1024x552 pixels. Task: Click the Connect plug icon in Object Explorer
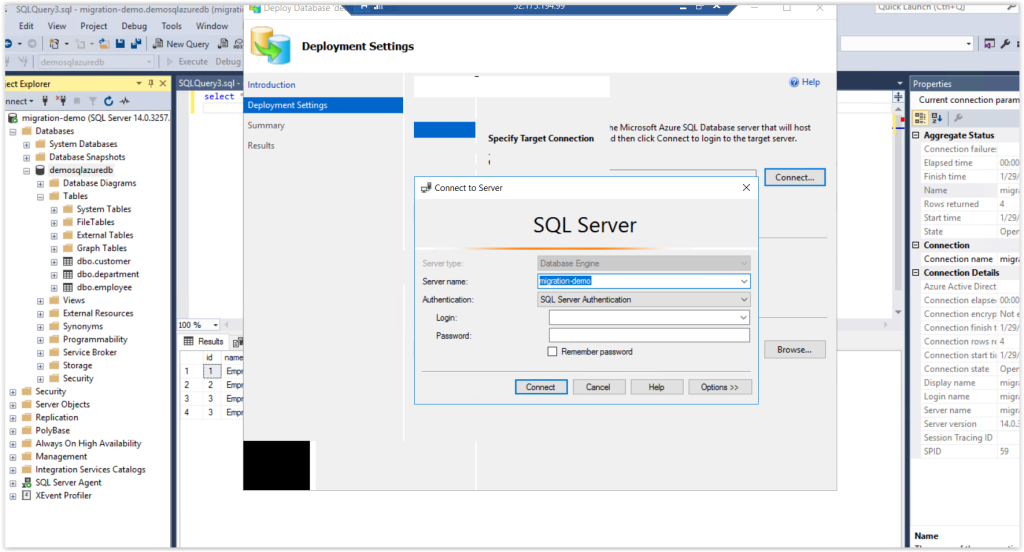coord(45,101)
